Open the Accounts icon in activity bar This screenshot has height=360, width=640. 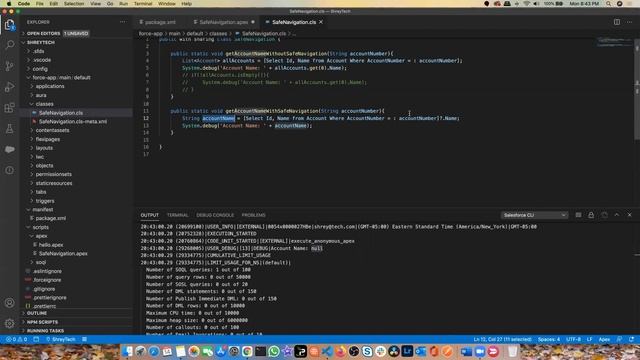[10, 302]
